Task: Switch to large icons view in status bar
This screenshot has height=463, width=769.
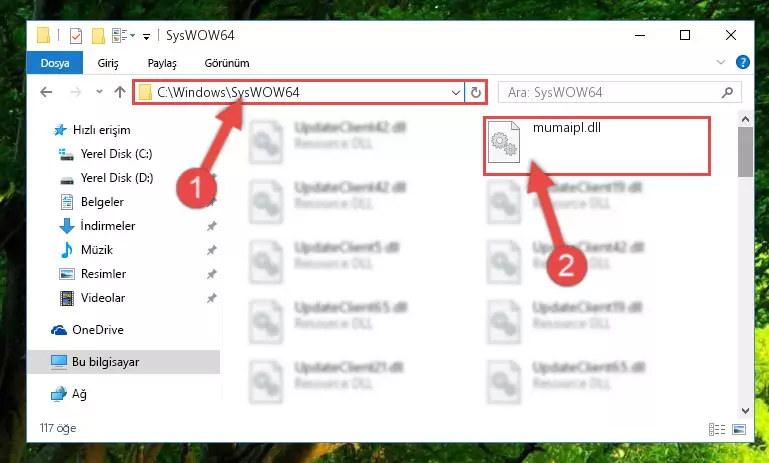Action: point(739,430)
